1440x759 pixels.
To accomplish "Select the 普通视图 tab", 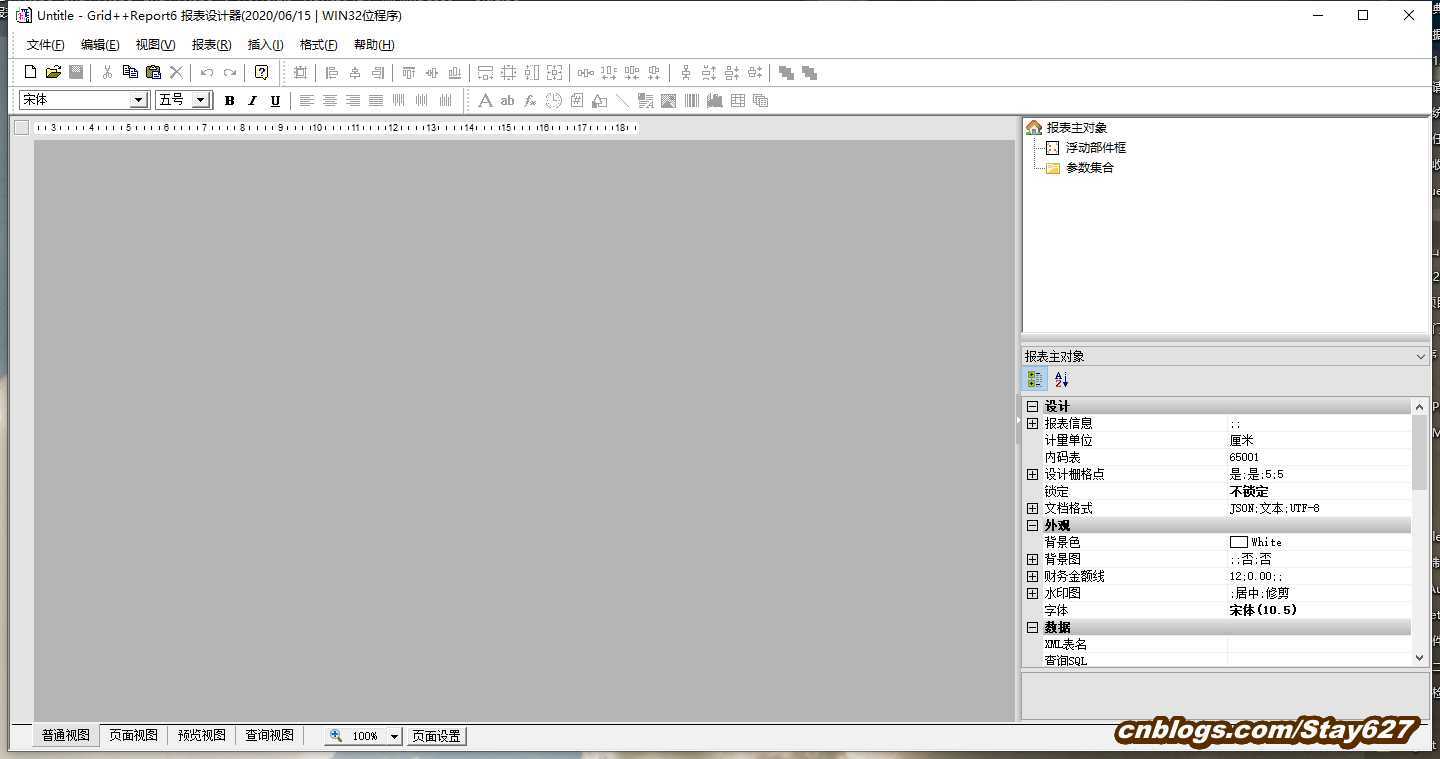I will [66, 735].
